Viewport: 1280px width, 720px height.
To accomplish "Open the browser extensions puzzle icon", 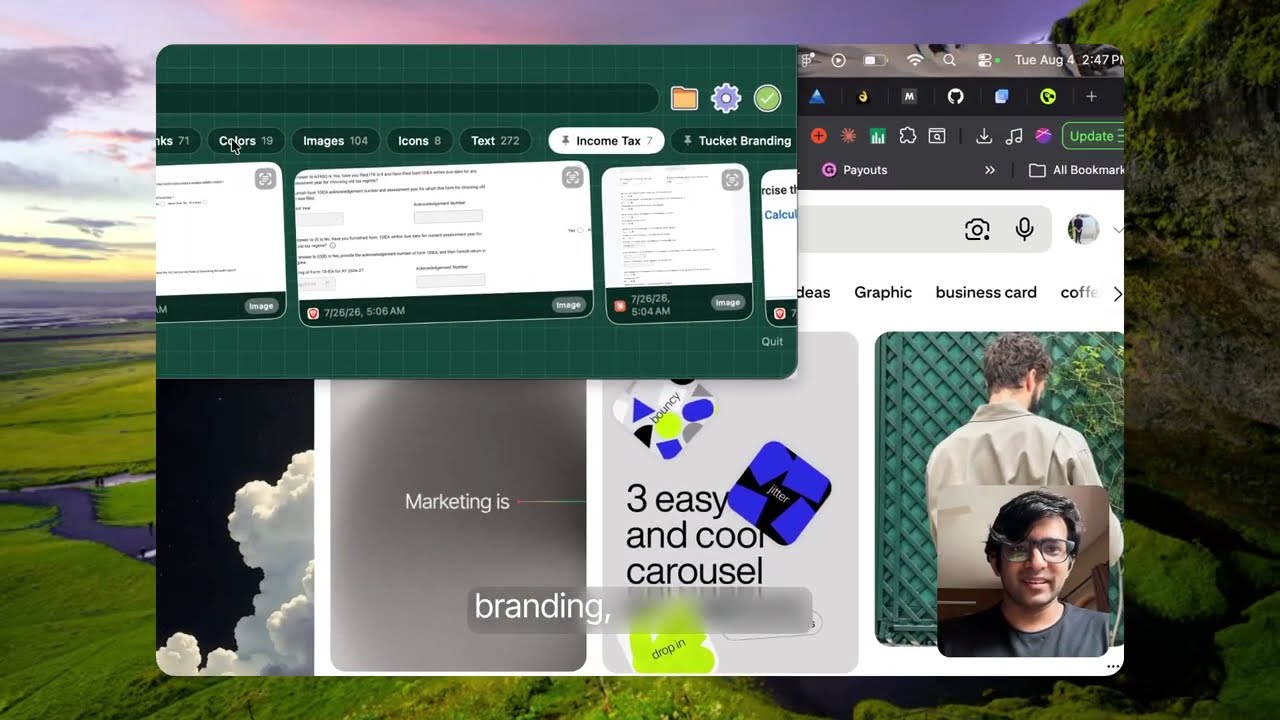I will (x=908, y=136).
